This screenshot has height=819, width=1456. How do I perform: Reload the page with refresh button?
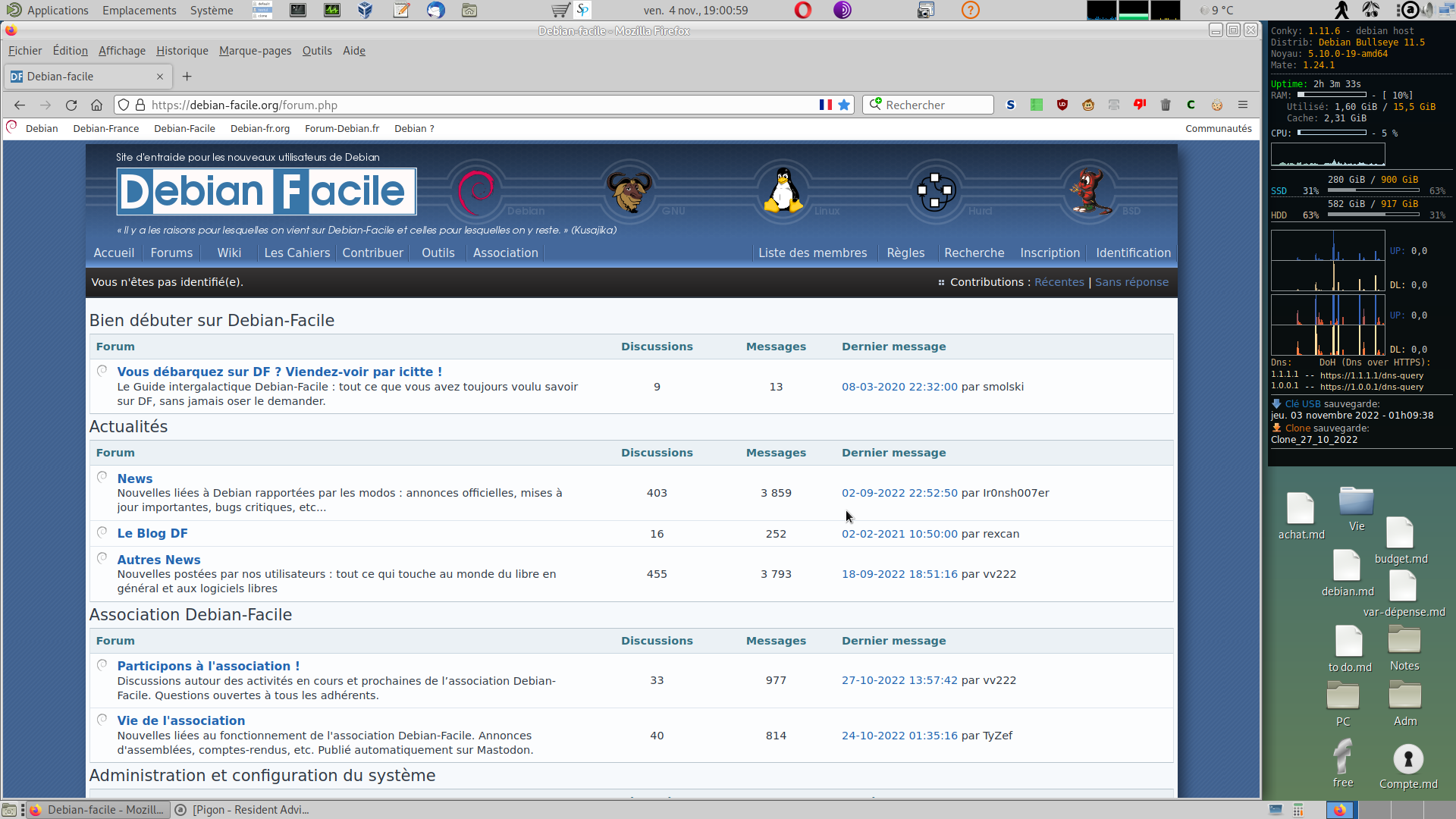pos(71,105)
